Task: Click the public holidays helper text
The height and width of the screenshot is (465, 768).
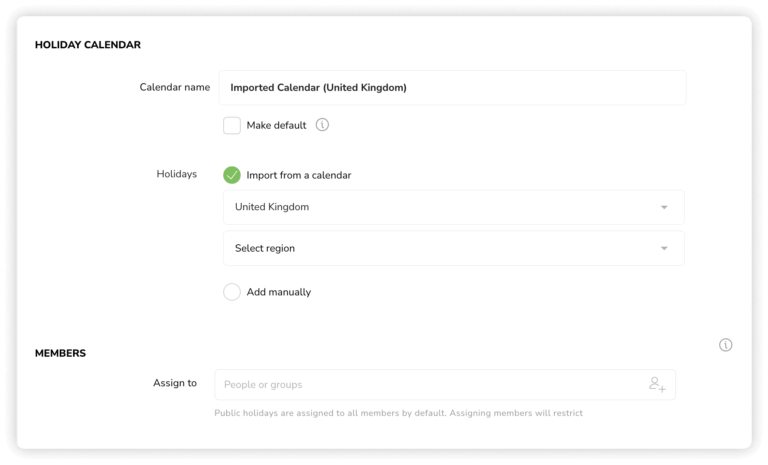Action: [399, 413]
